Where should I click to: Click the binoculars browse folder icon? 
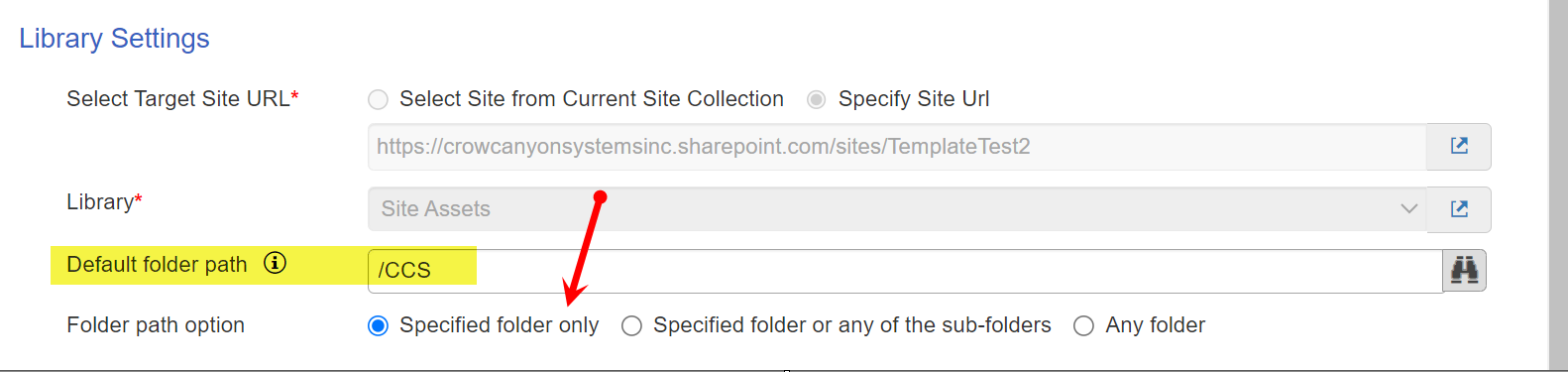click(x=1465, y=271)
